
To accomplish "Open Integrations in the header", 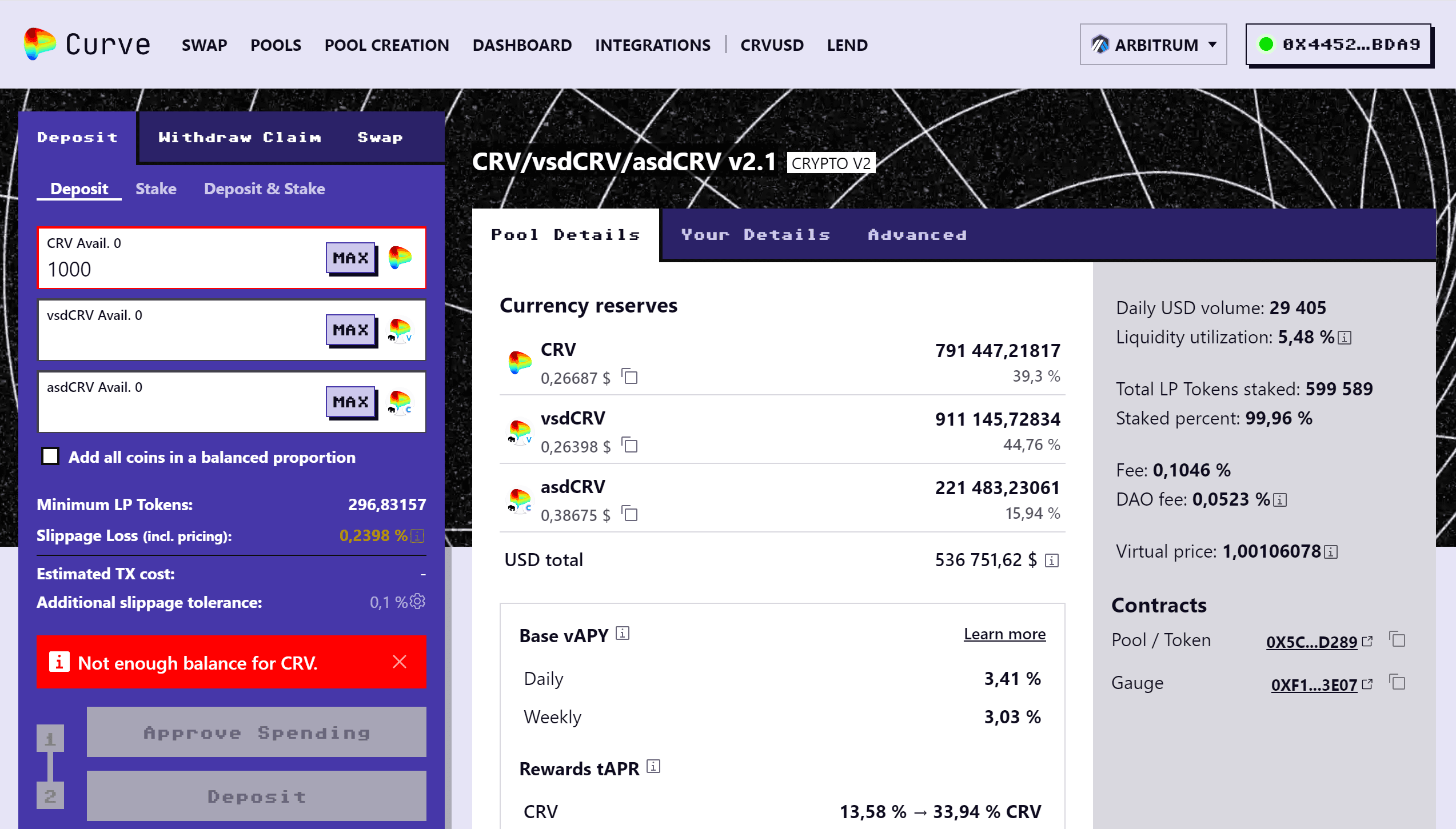I will tap(652, 45).
